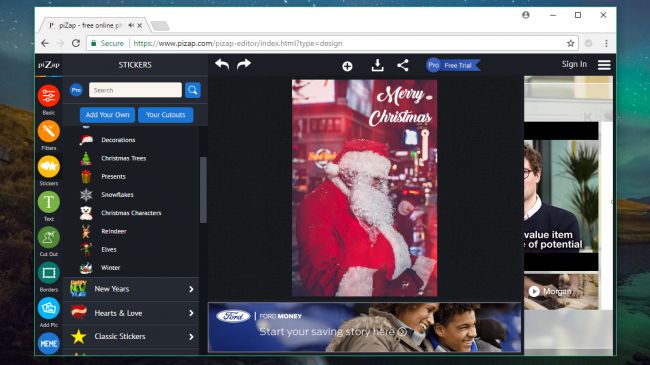Choose the Add Pic tool
The width and height of the screenshot is (650, 365).
[49, 309]
